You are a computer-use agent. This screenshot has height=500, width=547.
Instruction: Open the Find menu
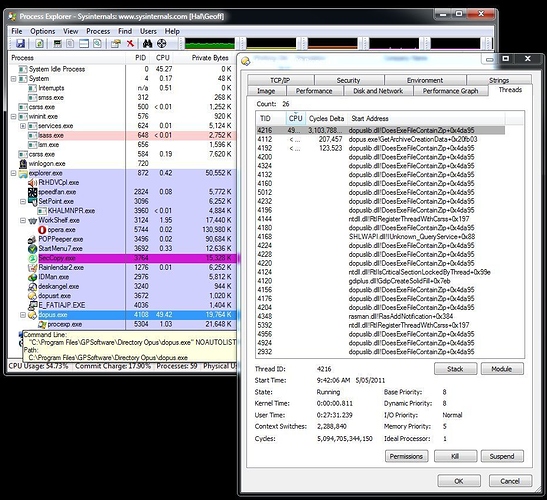[x=125, y=31]
